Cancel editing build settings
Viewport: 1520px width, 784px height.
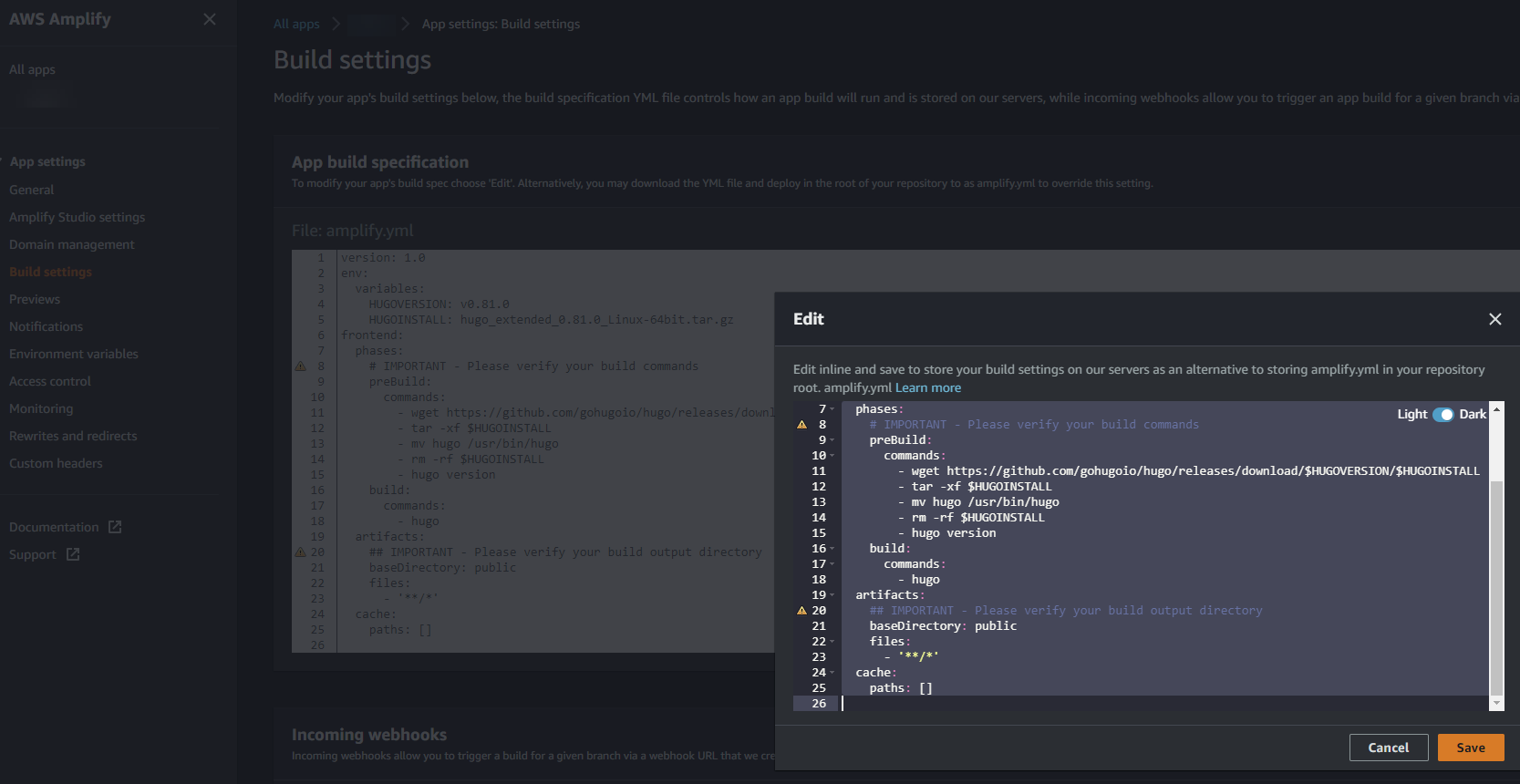point(1388,748)
